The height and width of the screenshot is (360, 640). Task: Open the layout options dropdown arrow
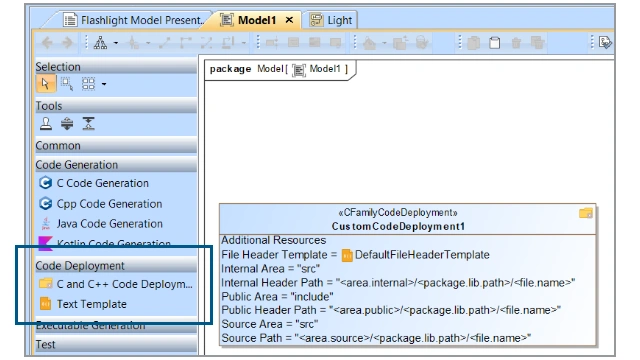116,42
